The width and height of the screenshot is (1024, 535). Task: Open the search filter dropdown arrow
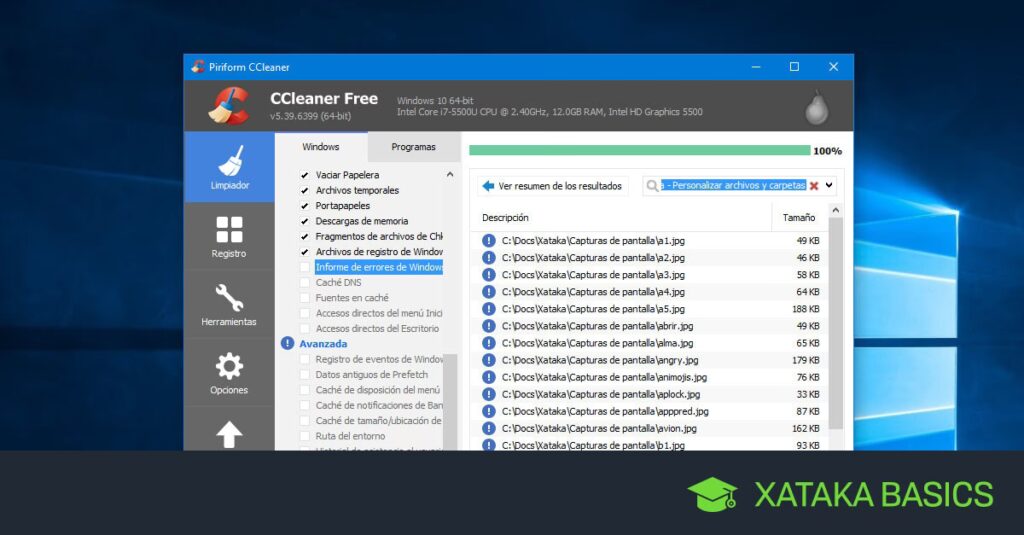(829, 186)
